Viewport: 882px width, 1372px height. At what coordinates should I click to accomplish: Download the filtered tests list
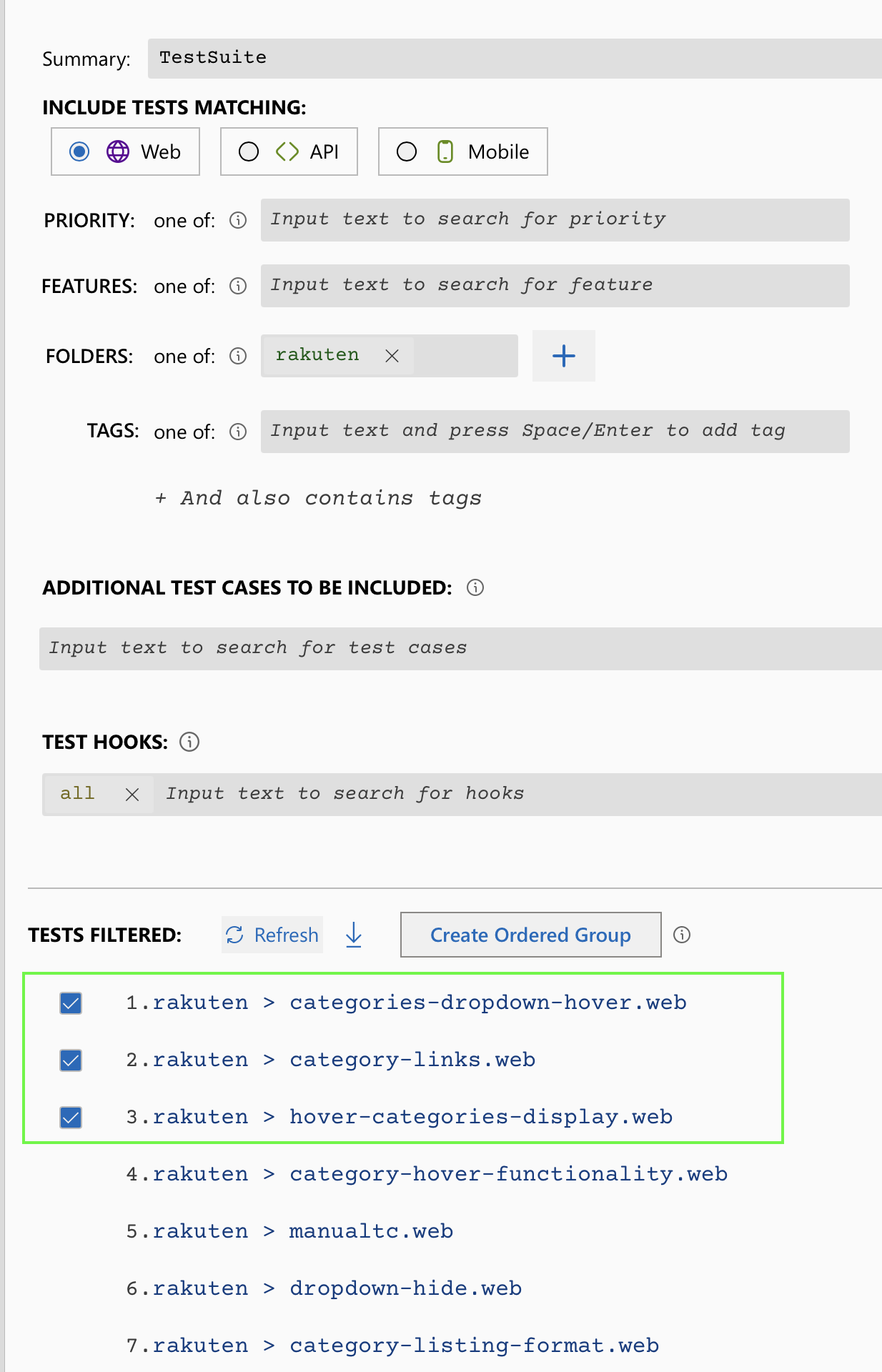354,935
